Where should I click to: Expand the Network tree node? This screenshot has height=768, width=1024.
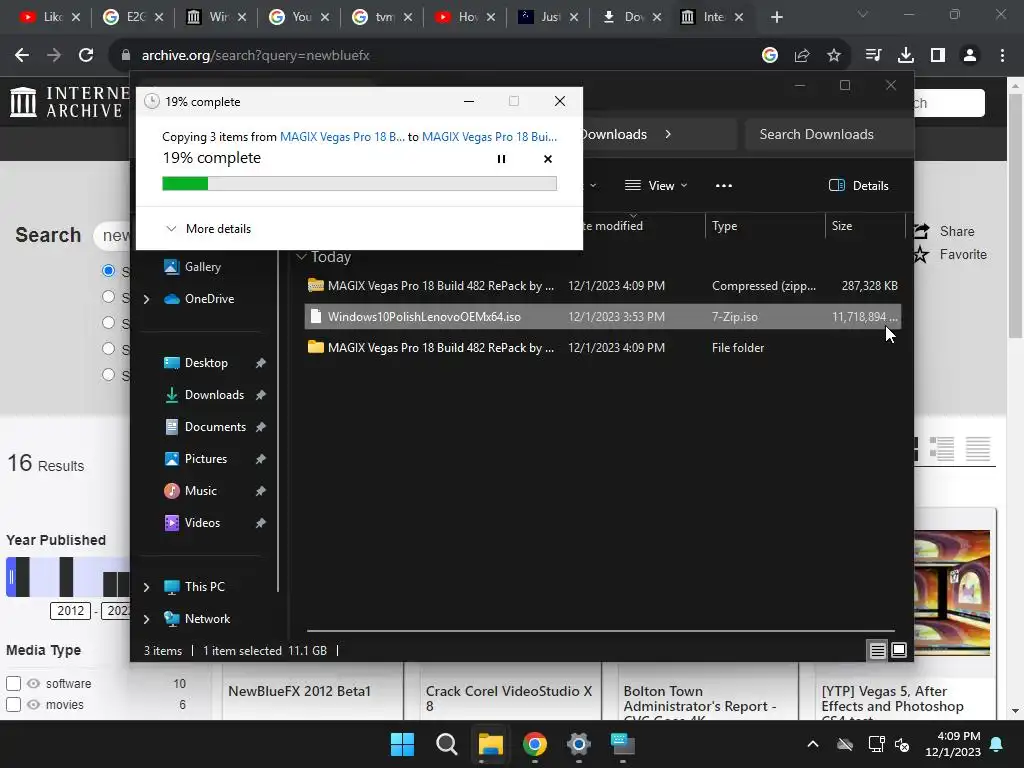[146, 618]
